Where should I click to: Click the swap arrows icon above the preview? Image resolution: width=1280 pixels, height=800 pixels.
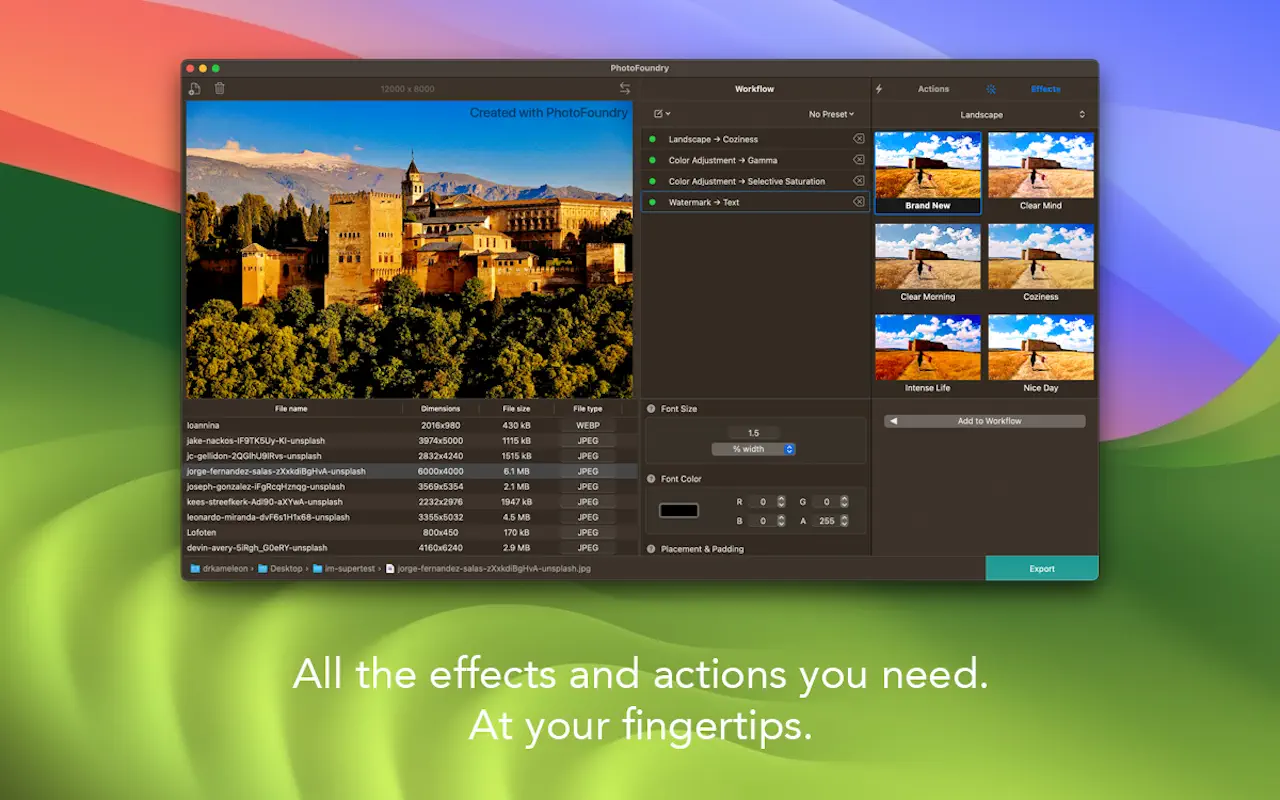tap(625, 89)
